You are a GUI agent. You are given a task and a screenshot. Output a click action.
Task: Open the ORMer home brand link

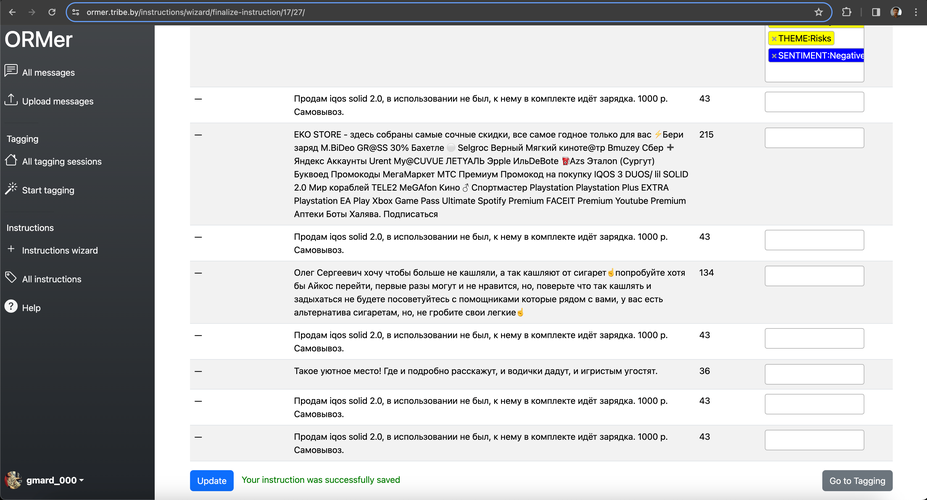tap(38, 40)
